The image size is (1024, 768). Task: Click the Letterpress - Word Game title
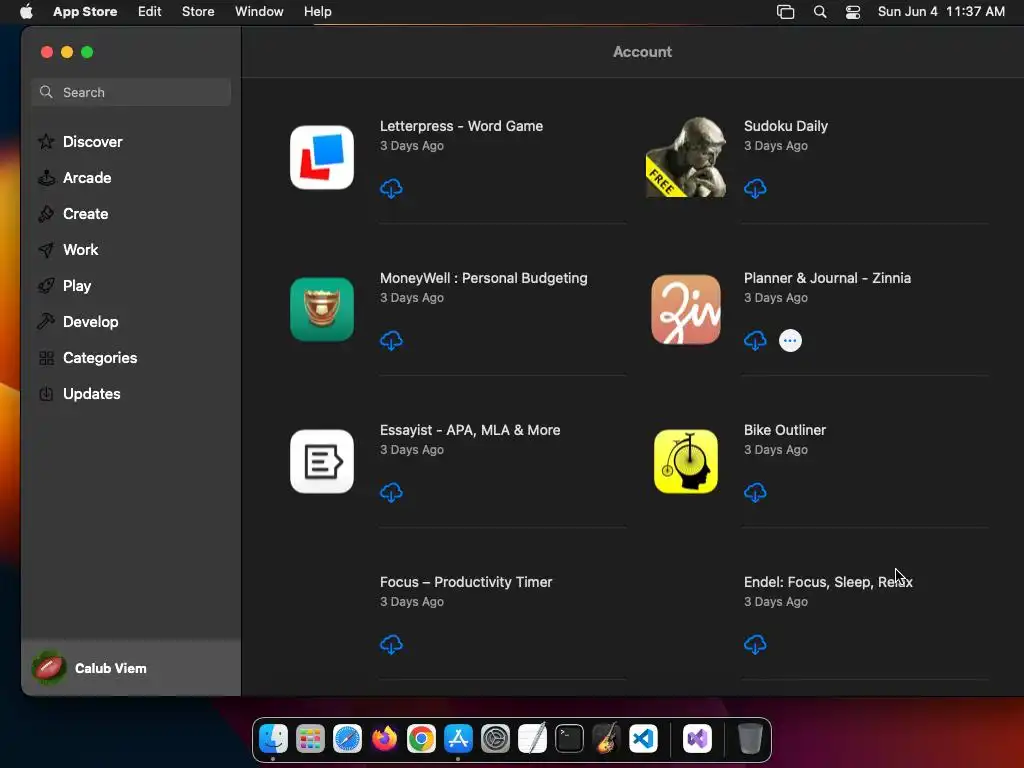pos(462,126)
